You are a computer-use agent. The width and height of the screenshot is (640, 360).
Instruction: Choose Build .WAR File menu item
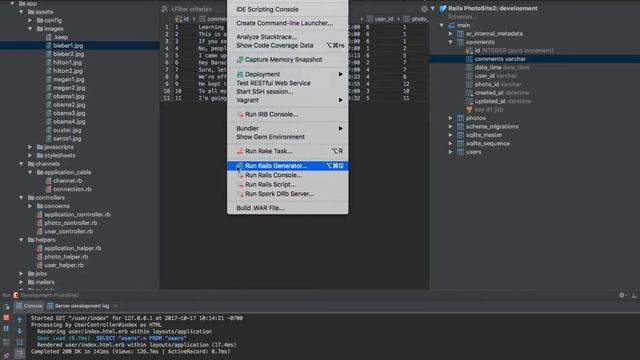pyautogui.click(x=287, y=208)
